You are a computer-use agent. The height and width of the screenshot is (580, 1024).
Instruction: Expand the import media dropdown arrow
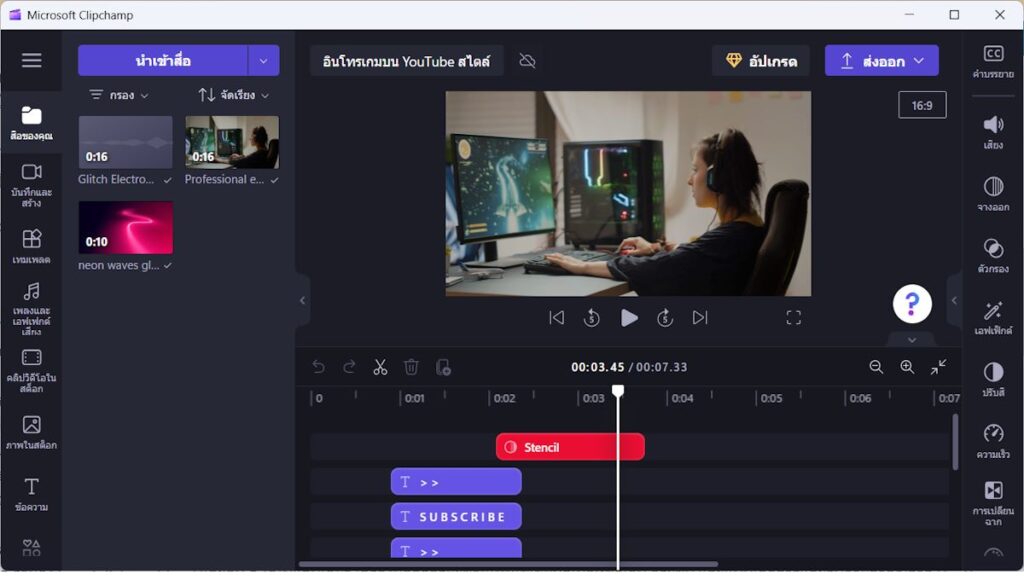click(263, 60)
